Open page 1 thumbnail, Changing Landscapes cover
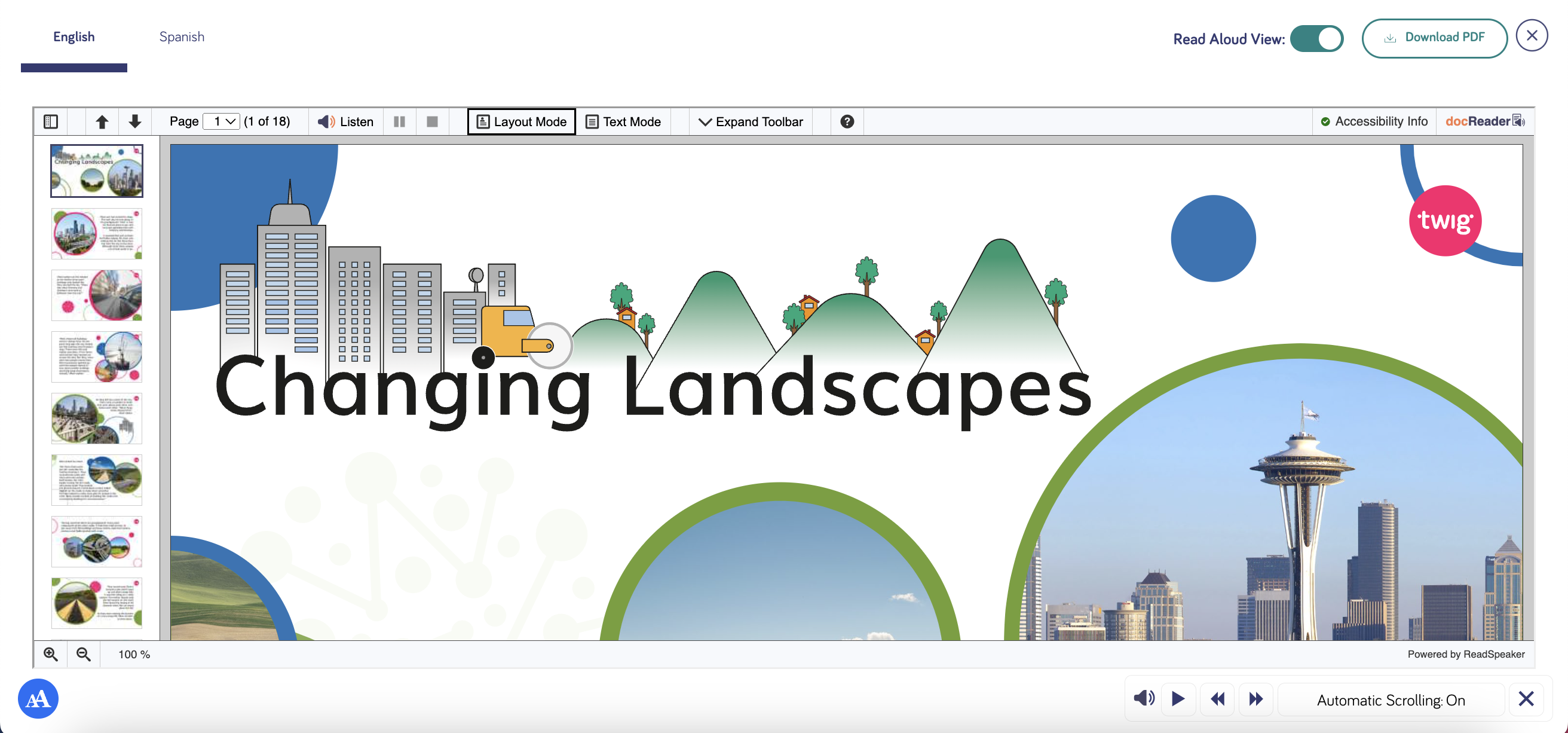 click(x=97, y=171)
